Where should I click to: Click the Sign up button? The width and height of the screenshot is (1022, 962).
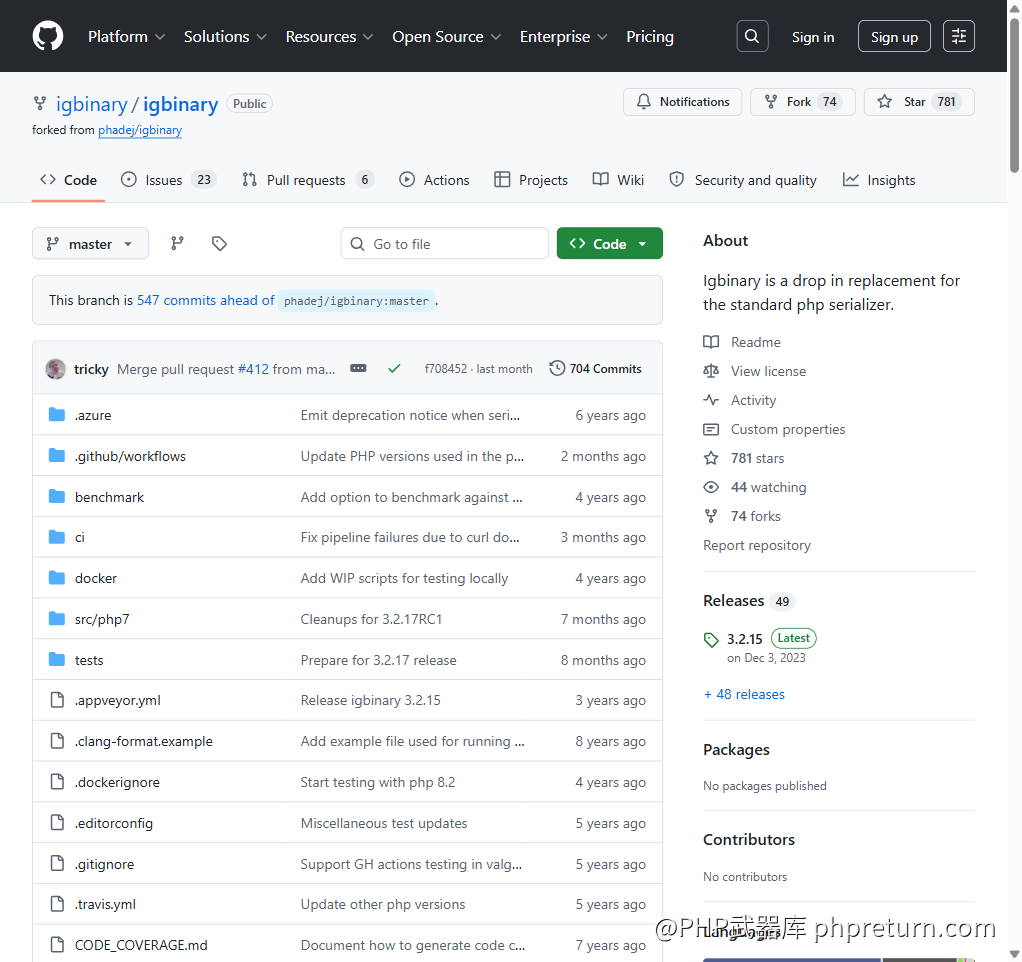point(894,36)
